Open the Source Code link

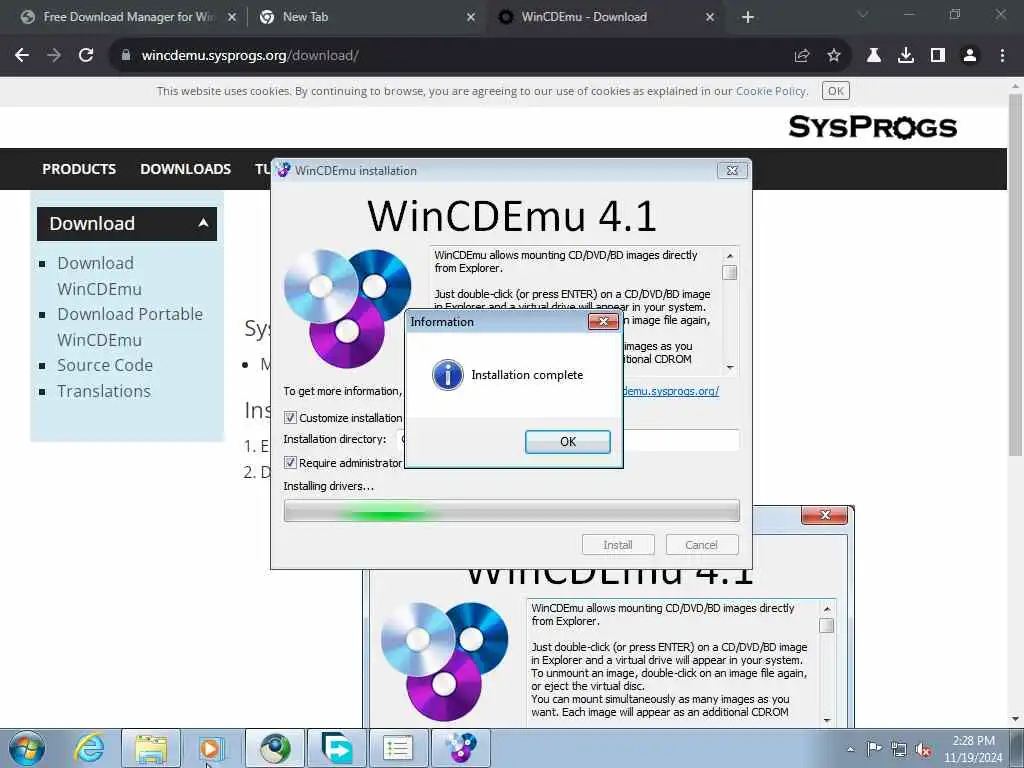[x=105, y=365]
